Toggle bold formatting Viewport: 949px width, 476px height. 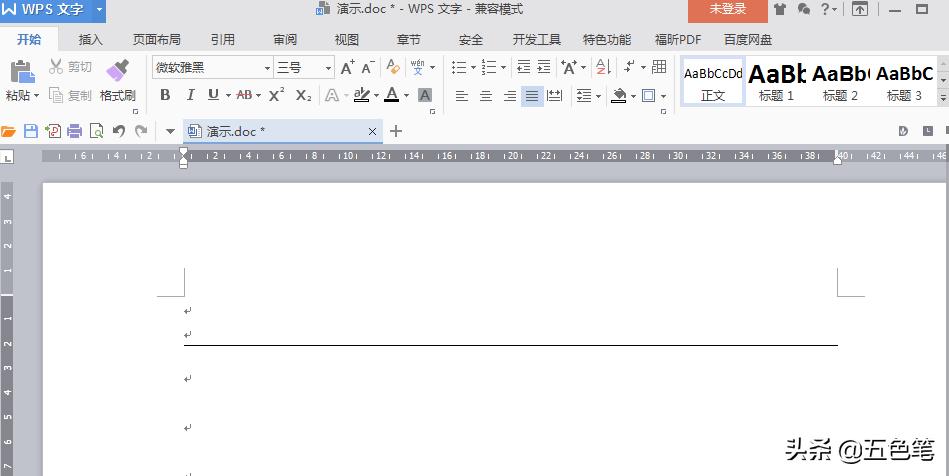coord(165,95)
